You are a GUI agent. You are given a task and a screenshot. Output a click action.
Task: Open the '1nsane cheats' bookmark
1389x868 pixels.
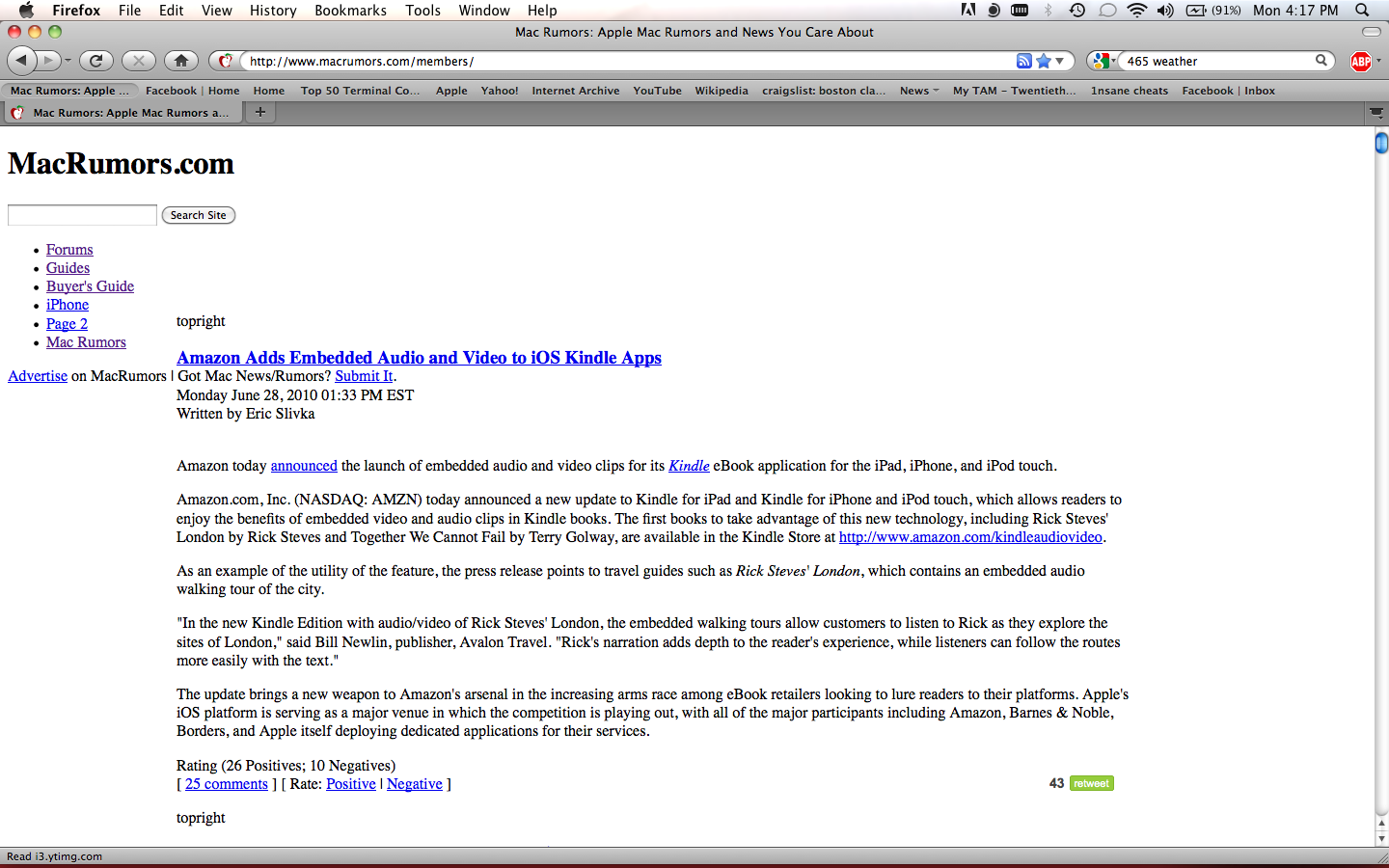pos(1130,91)
